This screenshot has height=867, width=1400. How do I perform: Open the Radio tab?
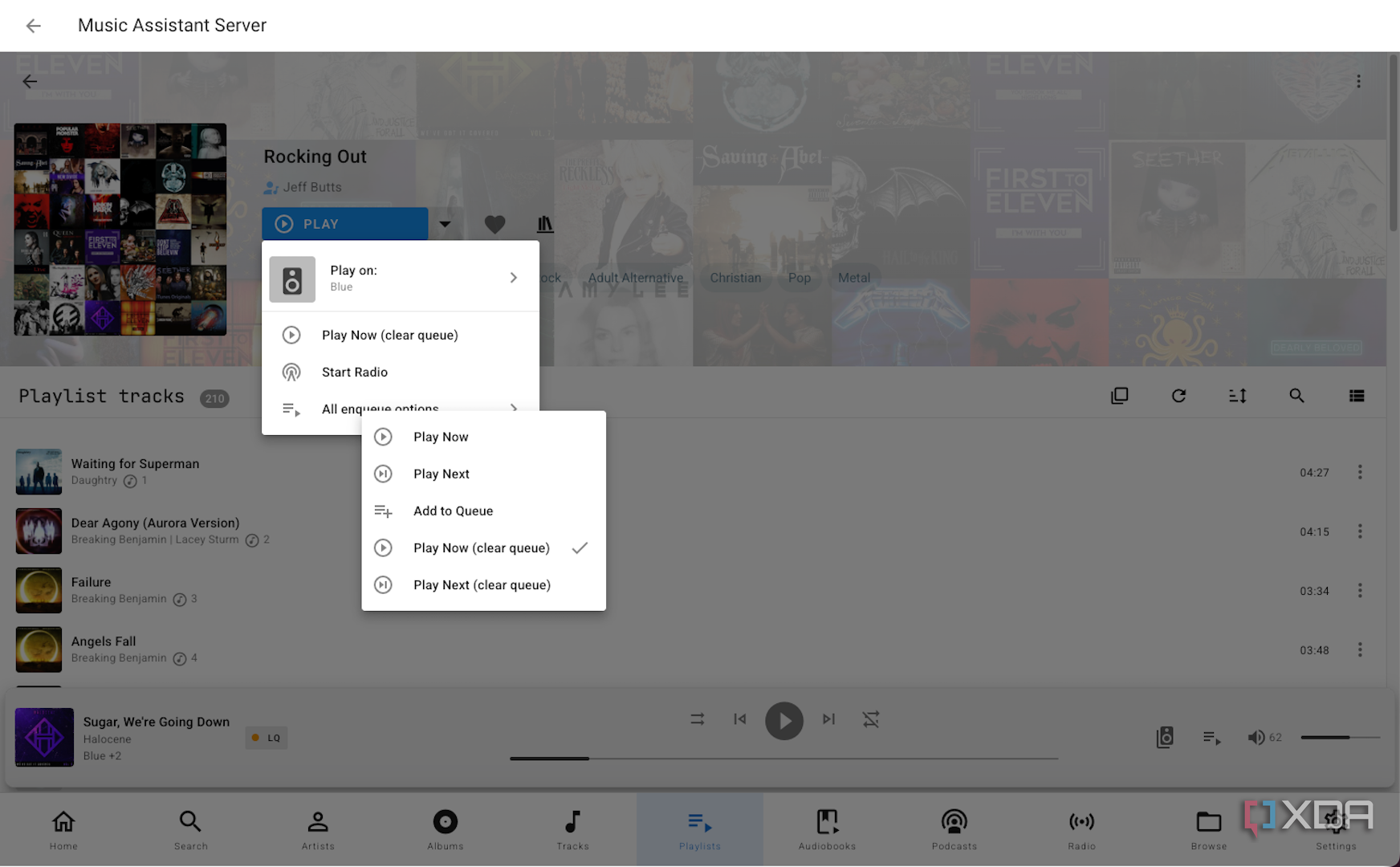pos(1081,830)
